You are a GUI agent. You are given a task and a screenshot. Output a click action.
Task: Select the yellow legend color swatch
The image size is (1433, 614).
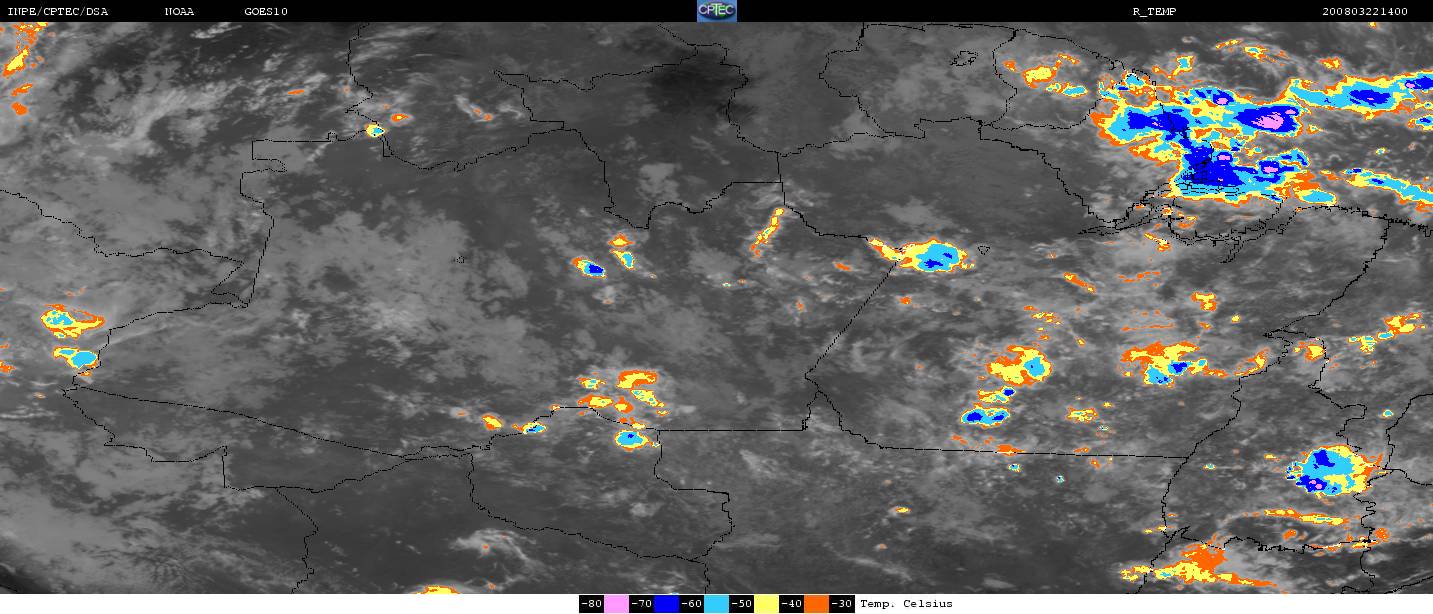(767, 604)
